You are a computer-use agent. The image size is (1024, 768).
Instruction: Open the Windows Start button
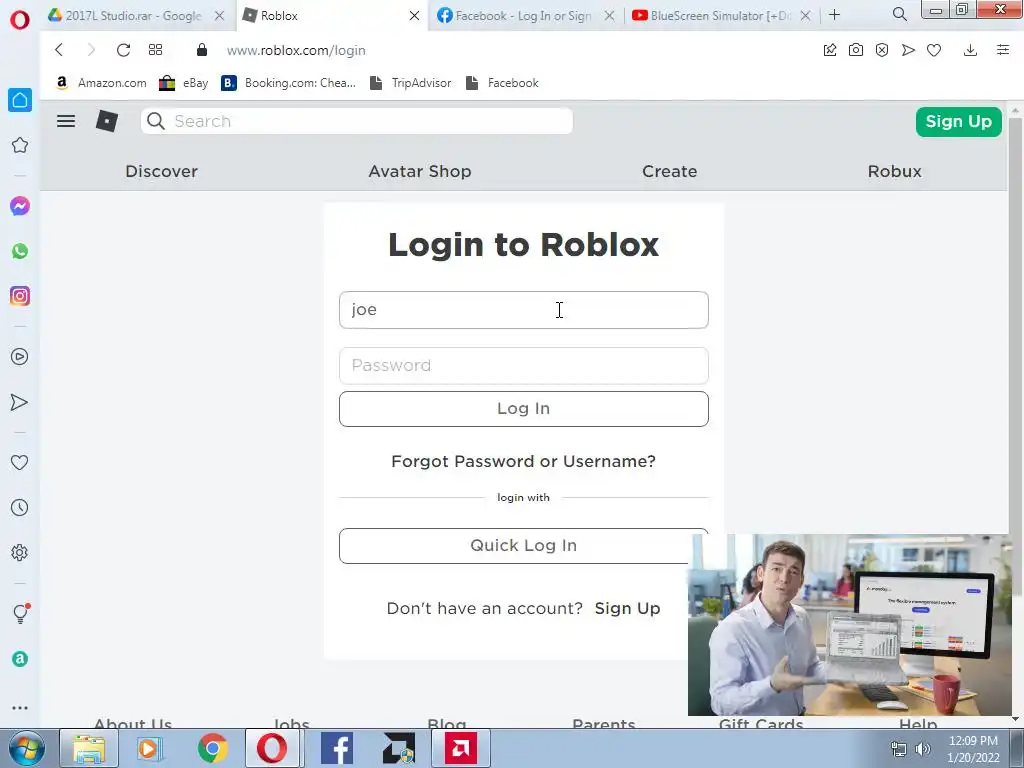coord(27,748)
